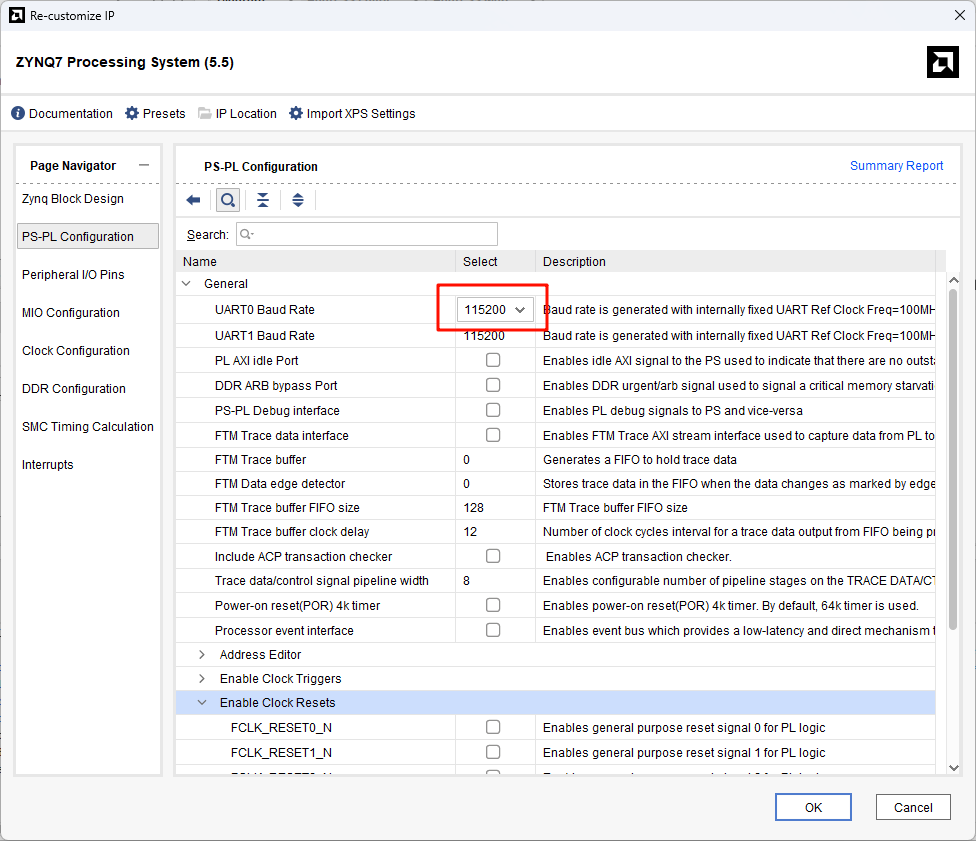
Task: Click the Name column header
Action: click(x=316, y=261)
